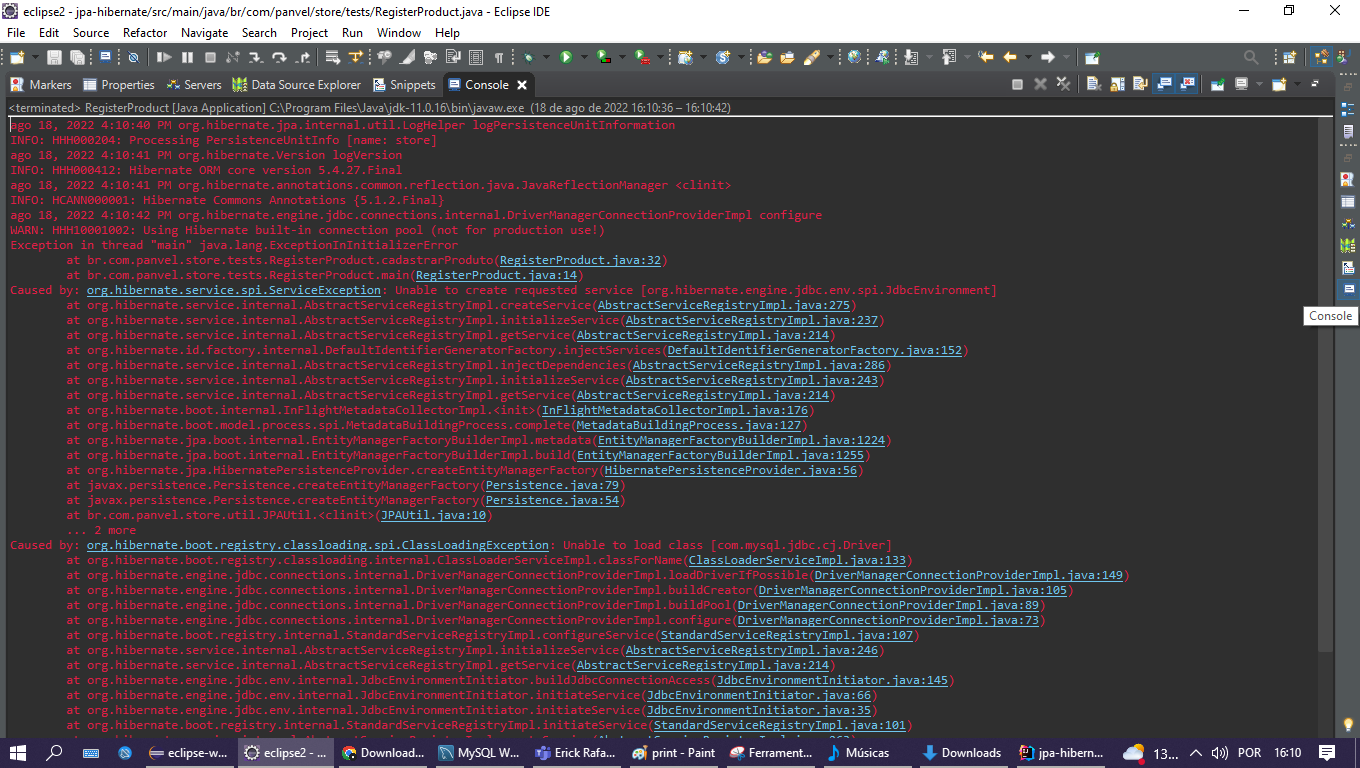Click the Resume debug icon
This screenshot has width=1360, height=768.
point(164,57)
